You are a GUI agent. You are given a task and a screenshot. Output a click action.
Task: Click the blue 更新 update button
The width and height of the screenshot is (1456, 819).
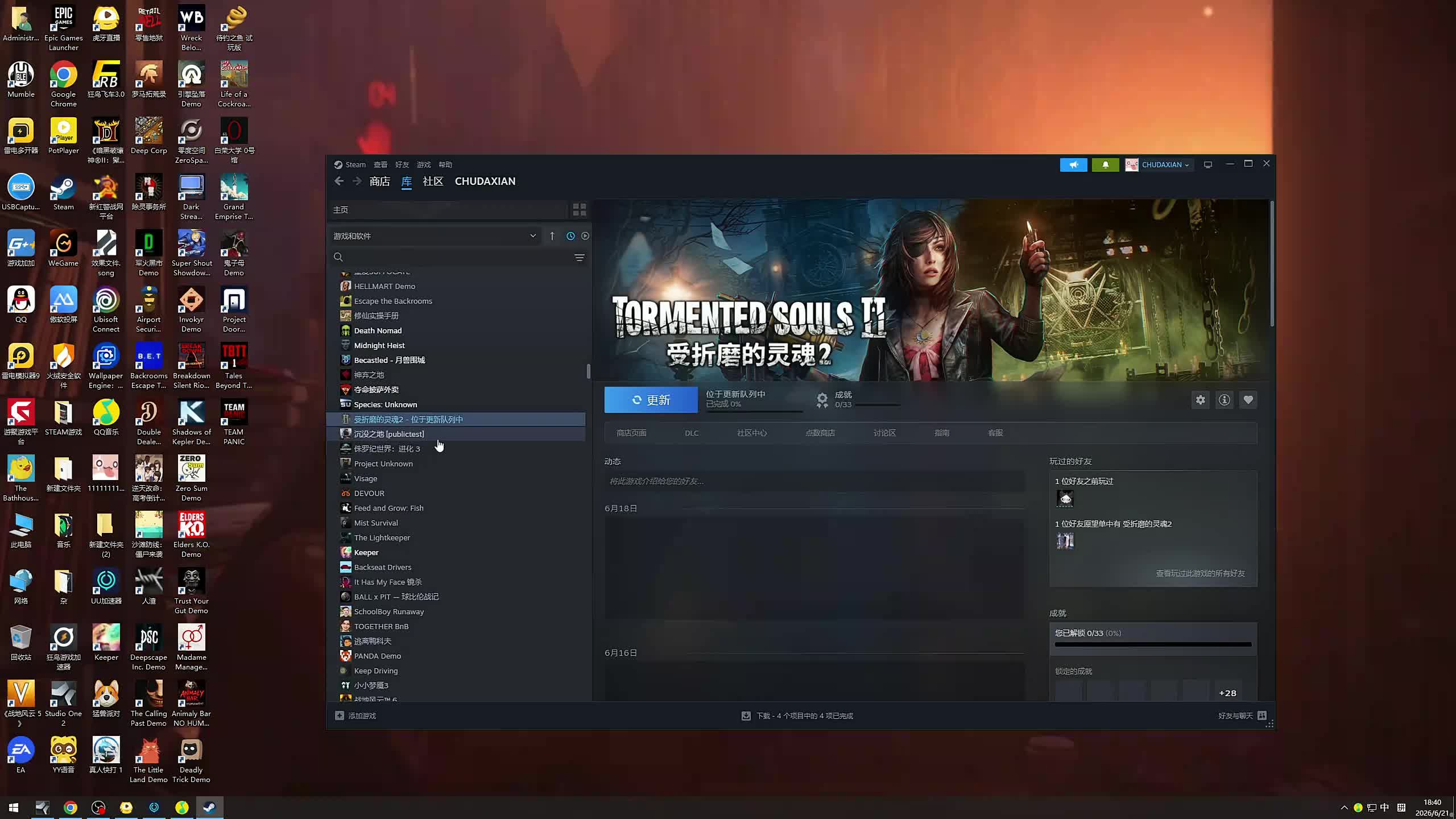click(x=651, y=400)
